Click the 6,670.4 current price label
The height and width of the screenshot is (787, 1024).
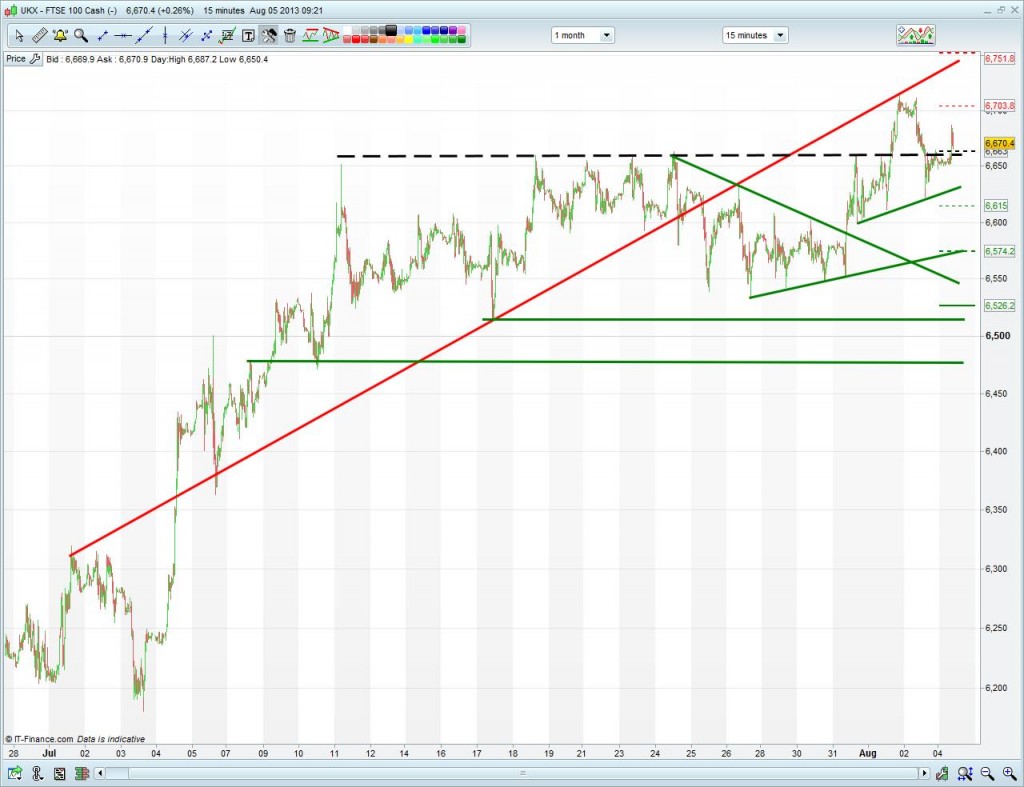click(x=999, y=144)
